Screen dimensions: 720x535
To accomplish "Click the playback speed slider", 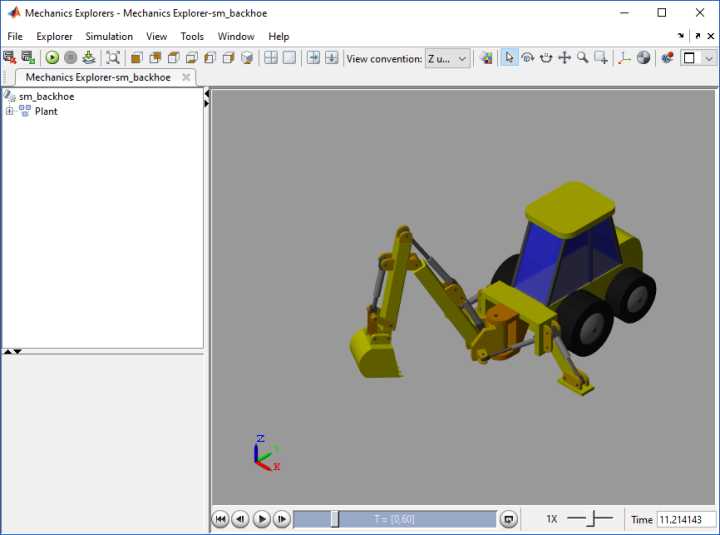I will pos(590,518).
